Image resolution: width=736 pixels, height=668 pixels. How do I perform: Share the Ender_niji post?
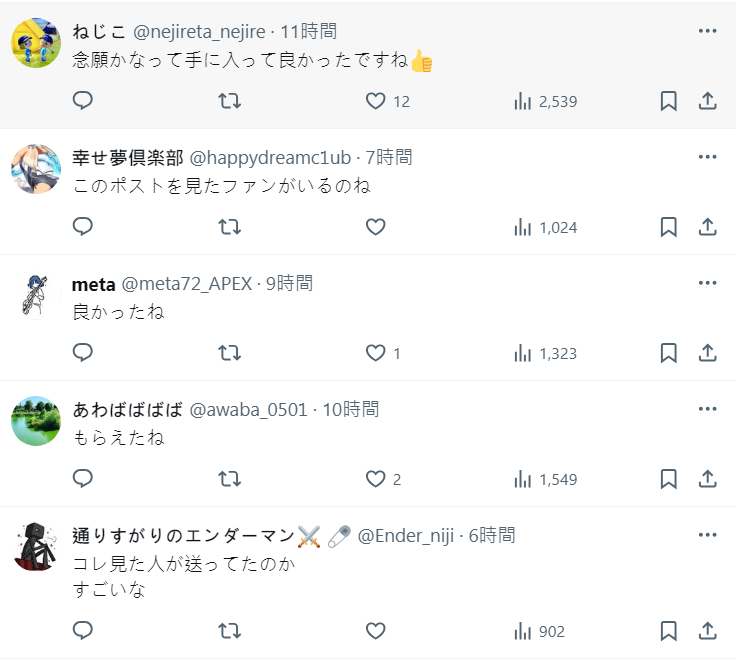(x=707, y=631)
